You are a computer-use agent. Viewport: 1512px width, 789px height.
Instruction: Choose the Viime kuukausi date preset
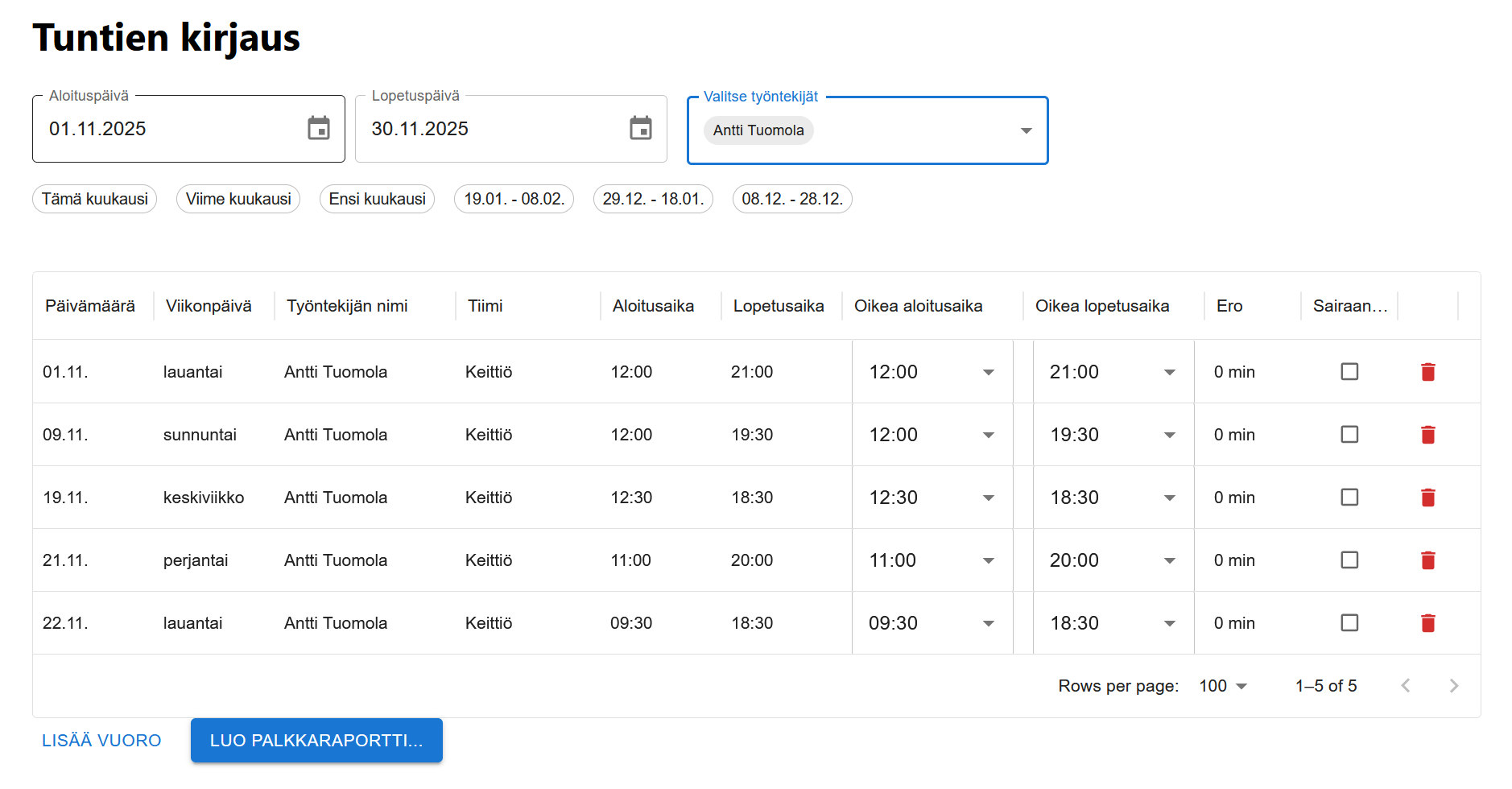pyautogui.click(x=238, y=199)
